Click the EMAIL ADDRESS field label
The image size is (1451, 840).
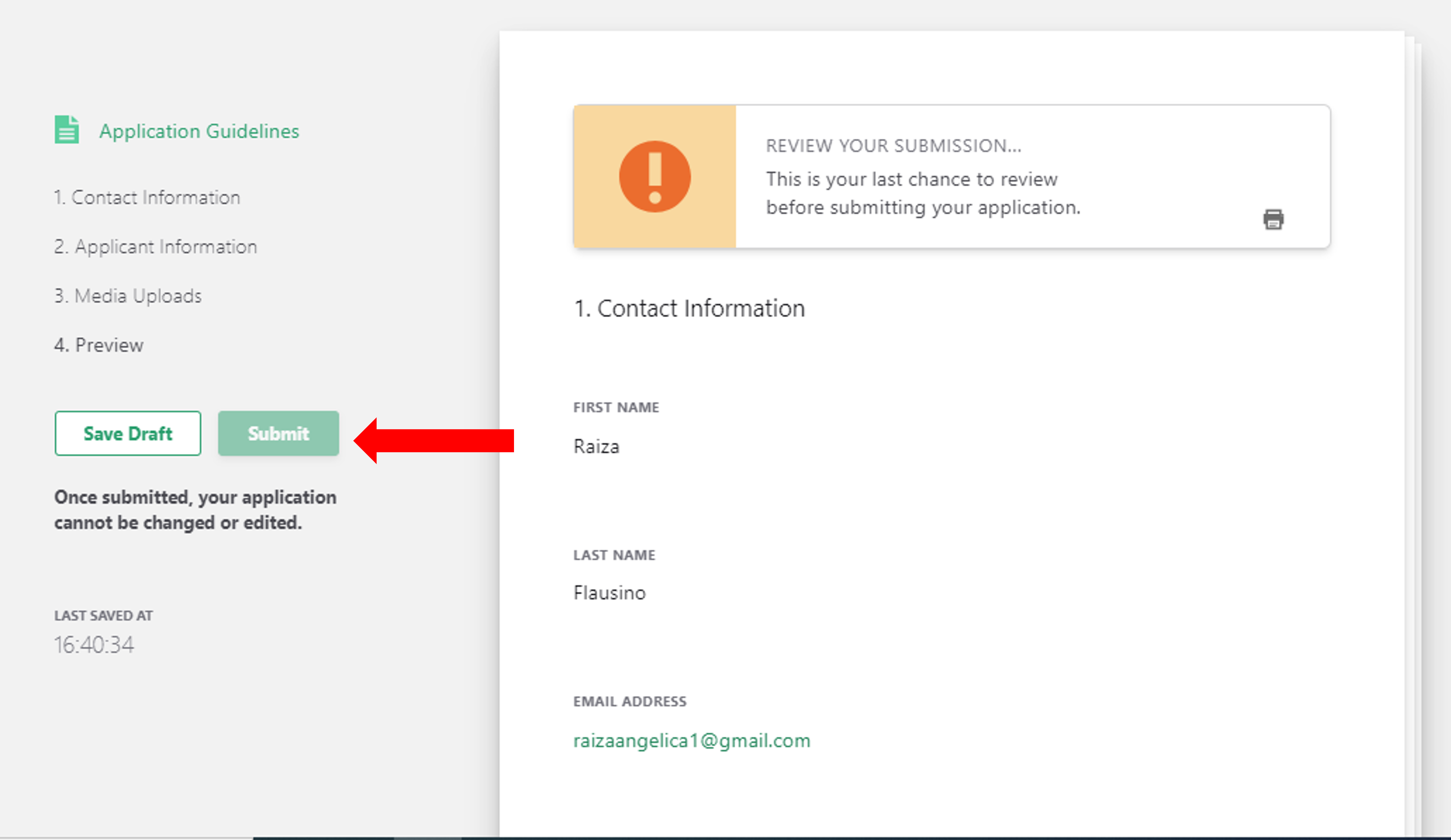tap(629, 701)
